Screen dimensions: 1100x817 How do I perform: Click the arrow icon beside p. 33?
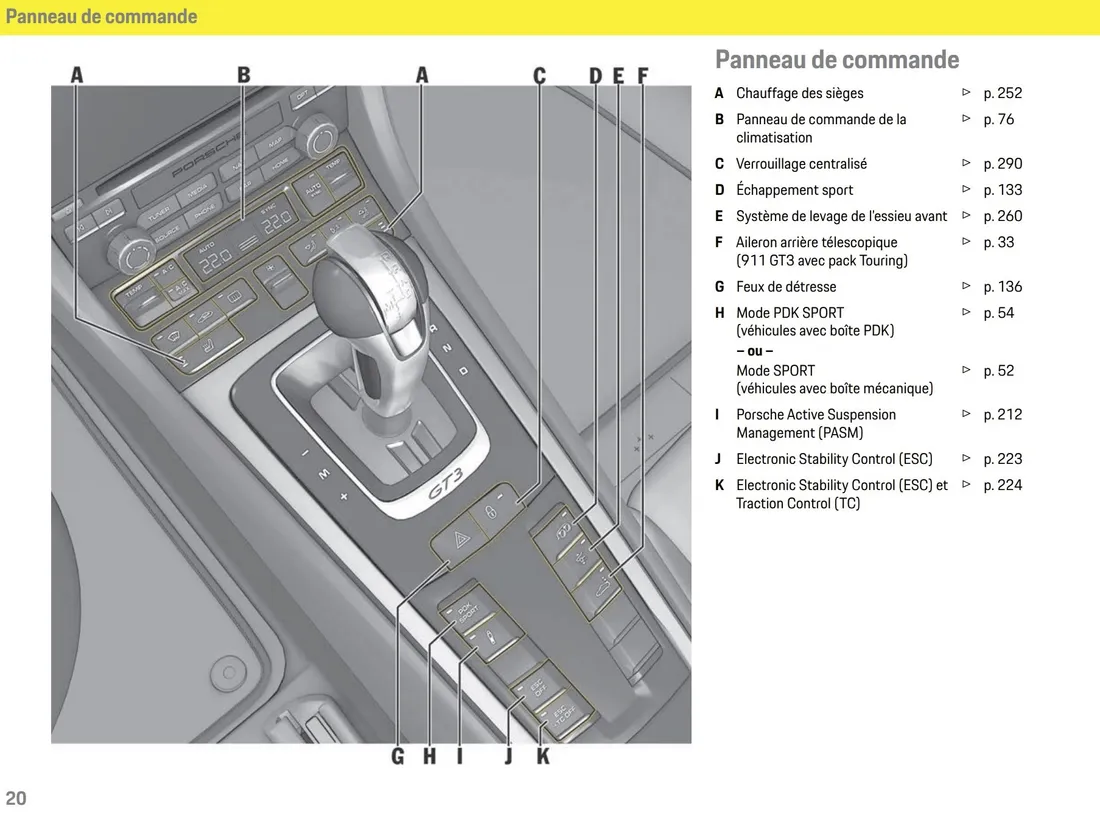coord(966,241)
